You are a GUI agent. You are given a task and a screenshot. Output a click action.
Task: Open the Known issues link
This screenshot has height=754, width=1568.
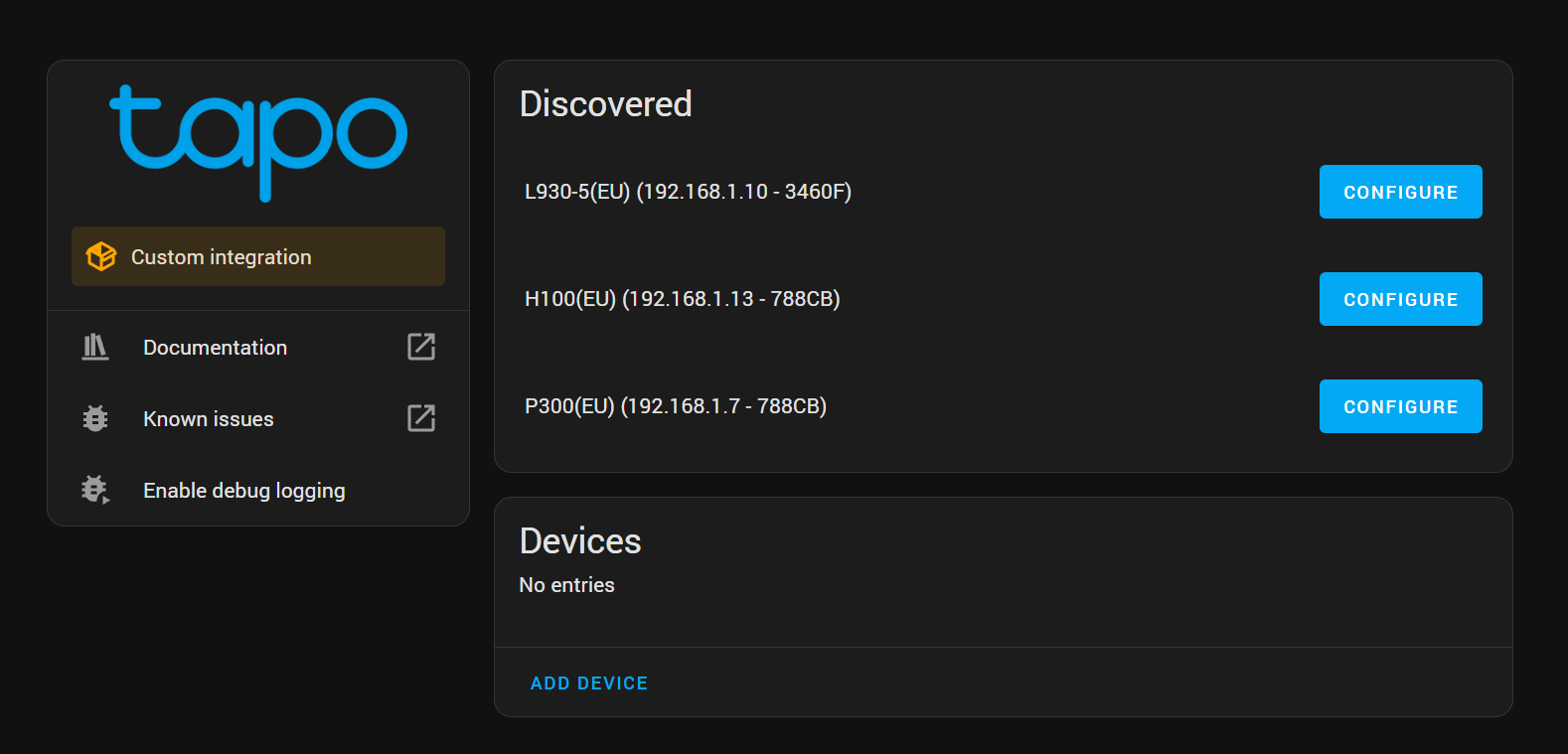point(258,418)
